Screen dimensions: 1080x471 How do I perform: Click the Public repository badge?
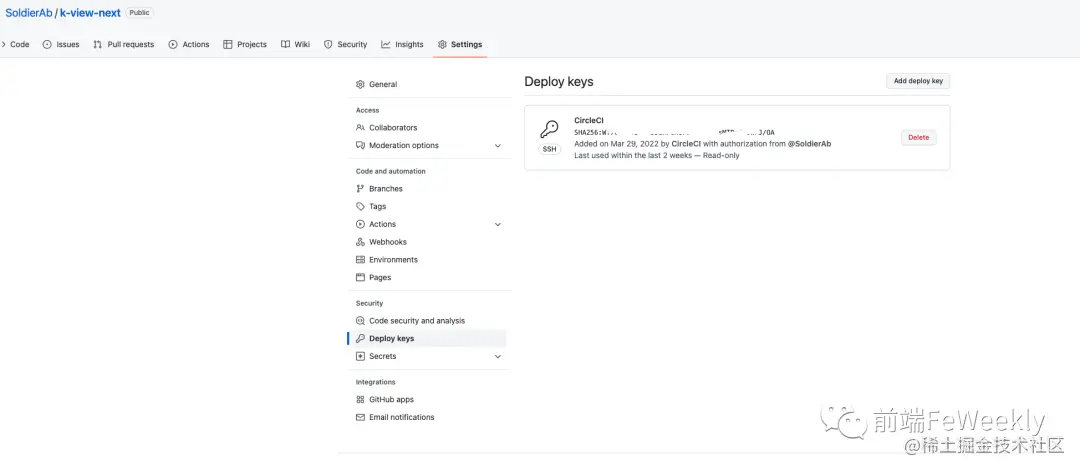pyautogui.click(x=139, y=12)
